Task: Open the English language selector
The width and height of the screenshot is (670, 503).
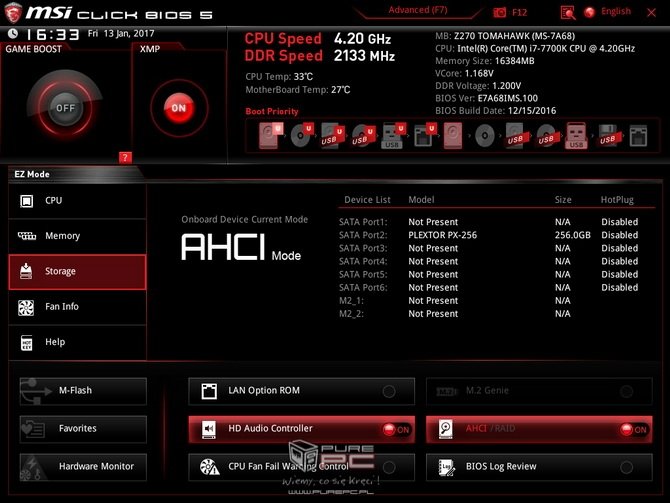Action: click(616, 12)
